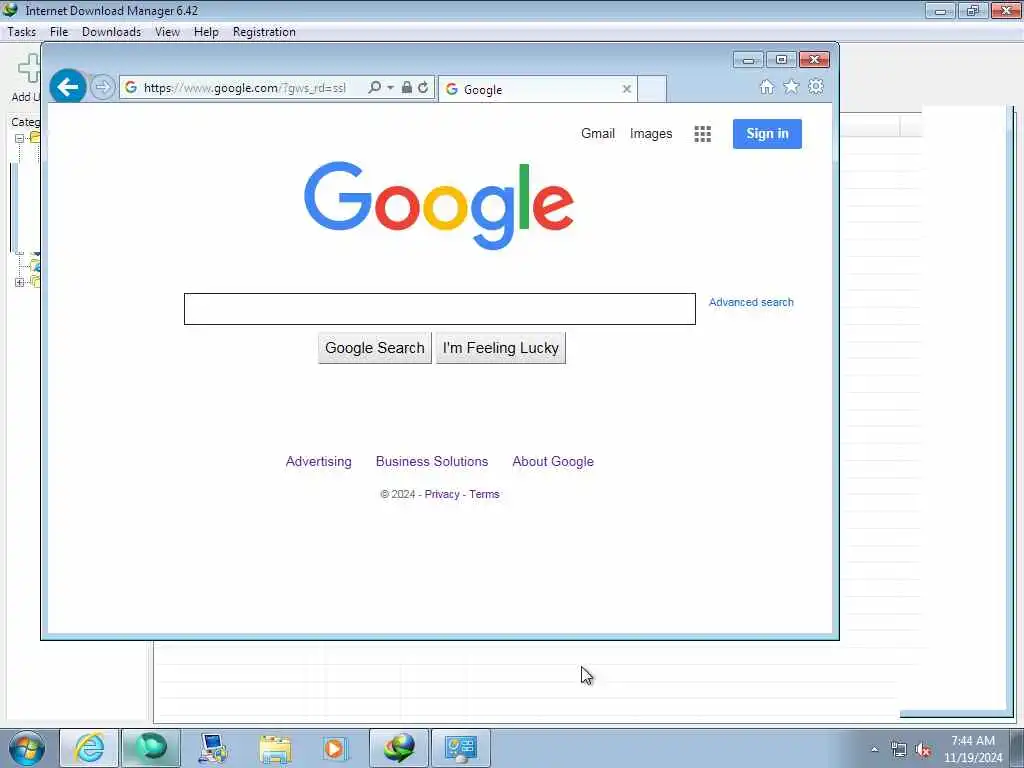
Task: Open the Help menu in IDM
Action: tap(206, 32)
